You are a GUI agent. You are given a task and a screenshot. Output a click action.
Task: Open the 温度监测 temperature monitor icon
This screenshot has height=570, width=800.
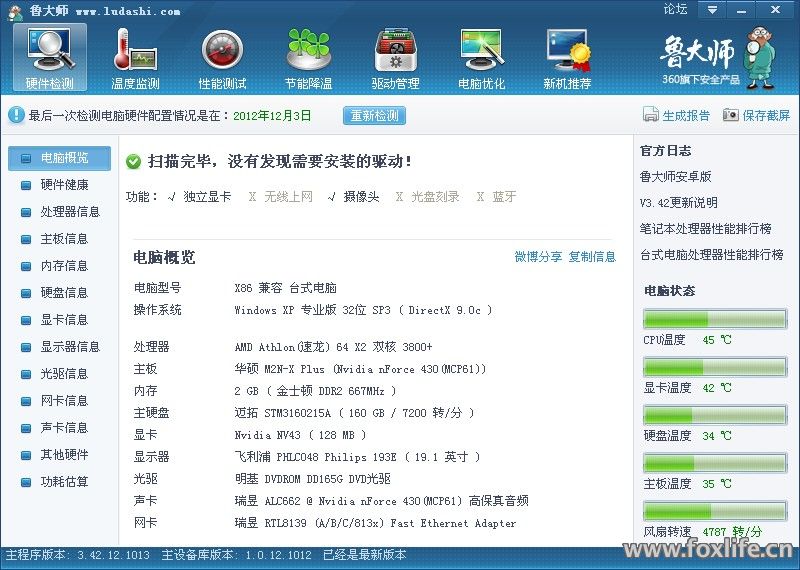pos(135,48)
